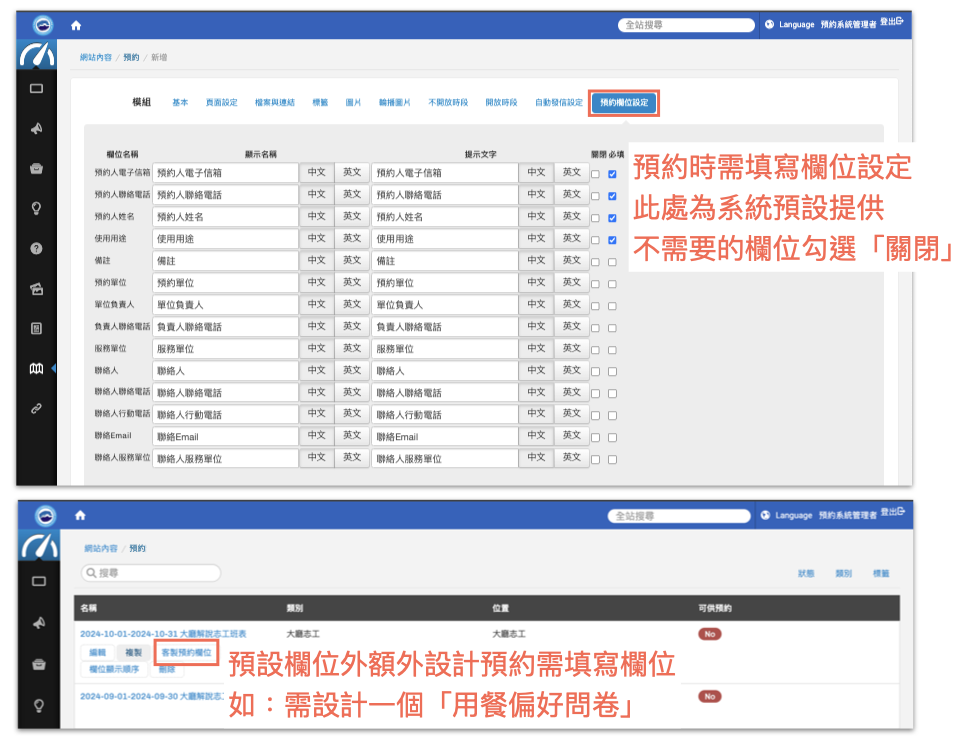
Task: Click the speedometer logo beside the 新增 breadcrumb
Action: (37, 55)
